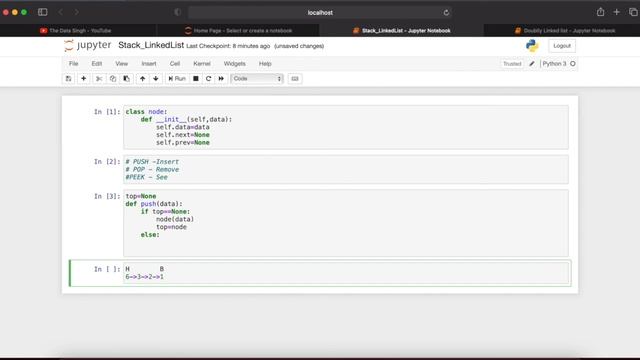Click the In [2]: prompt label
Screen dimensions: 640x360
(x=107, y=162)
